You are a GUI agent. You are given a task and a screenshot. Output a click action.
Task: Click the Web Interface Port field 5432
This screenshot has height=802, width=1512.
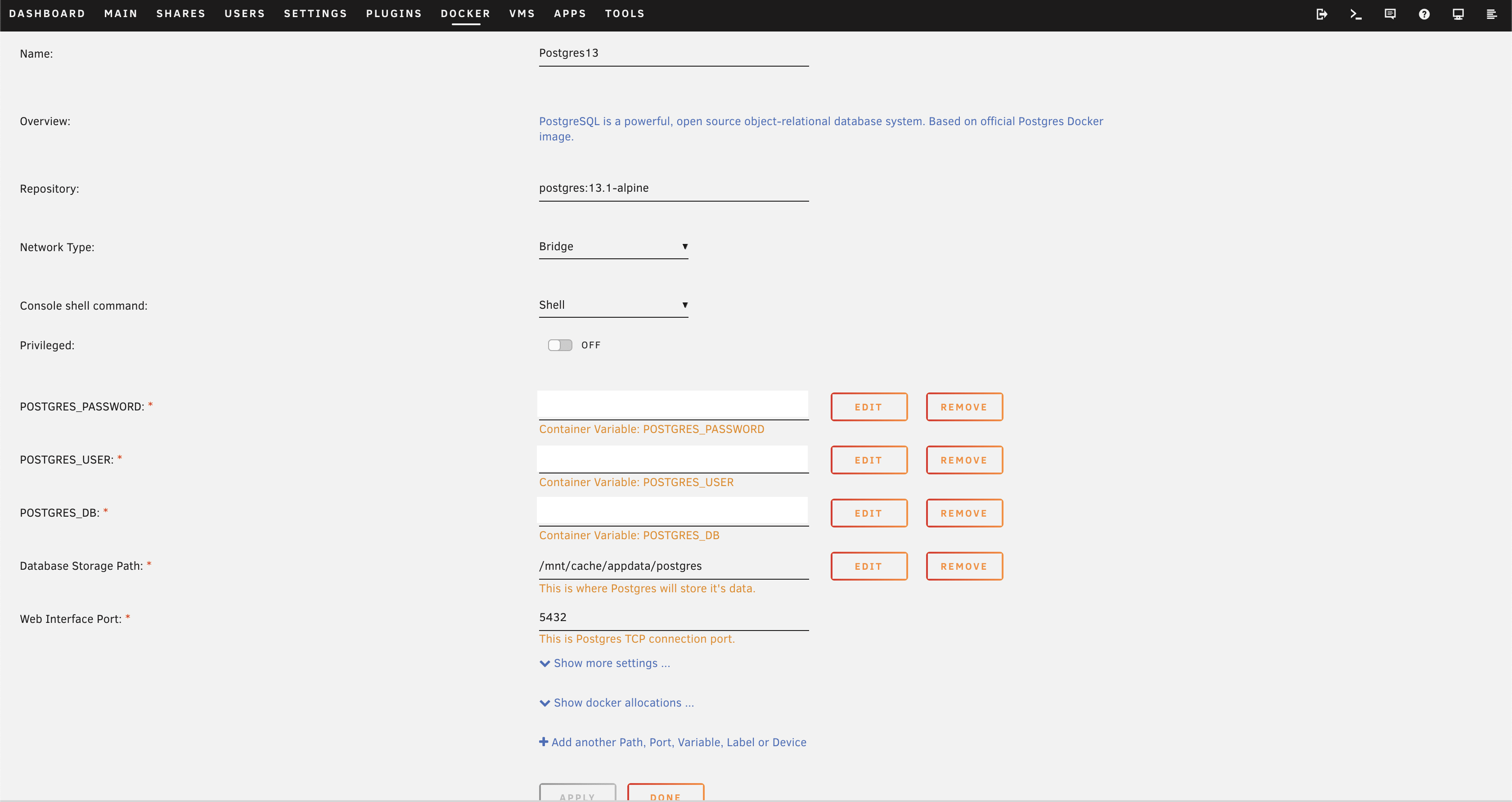pyautogui.click(x=674, y=617)
